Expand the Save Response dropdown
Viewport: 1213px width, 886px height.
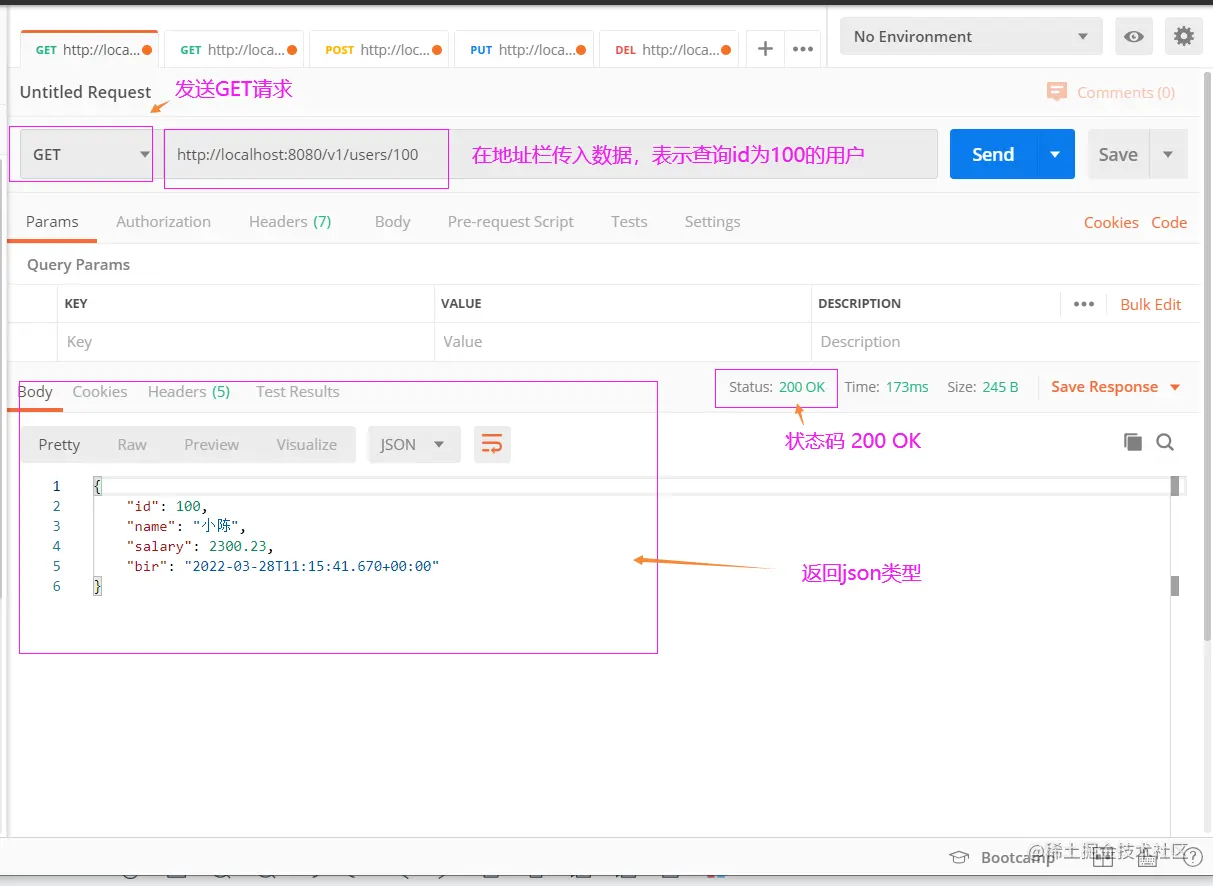click(1175, 387)
